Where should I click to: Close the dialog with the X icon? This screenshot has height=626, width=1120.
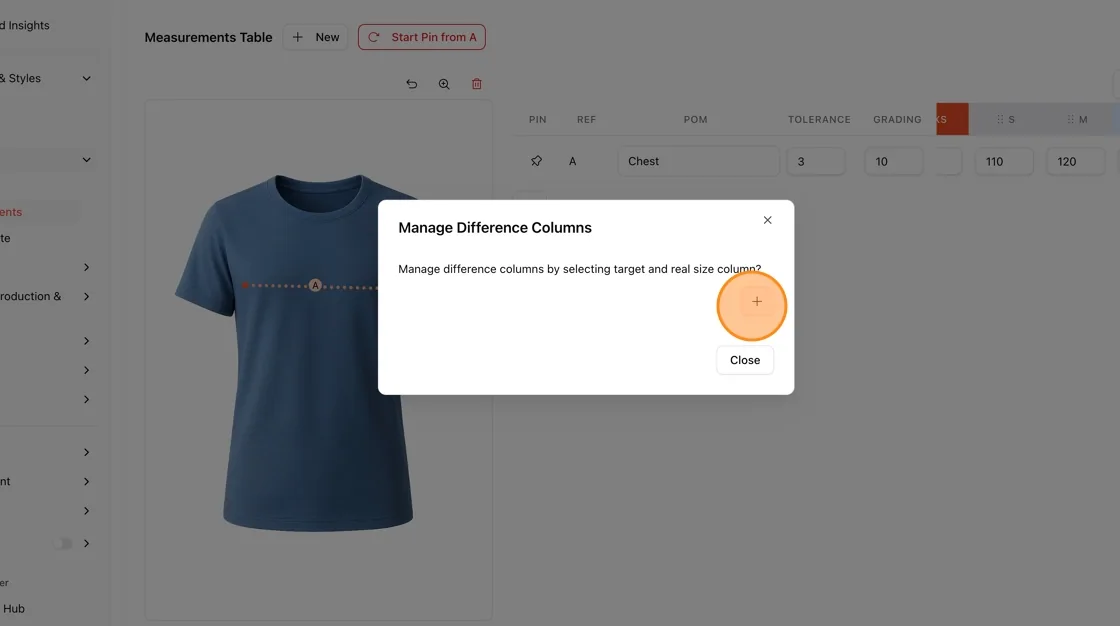tap(767, 220)
